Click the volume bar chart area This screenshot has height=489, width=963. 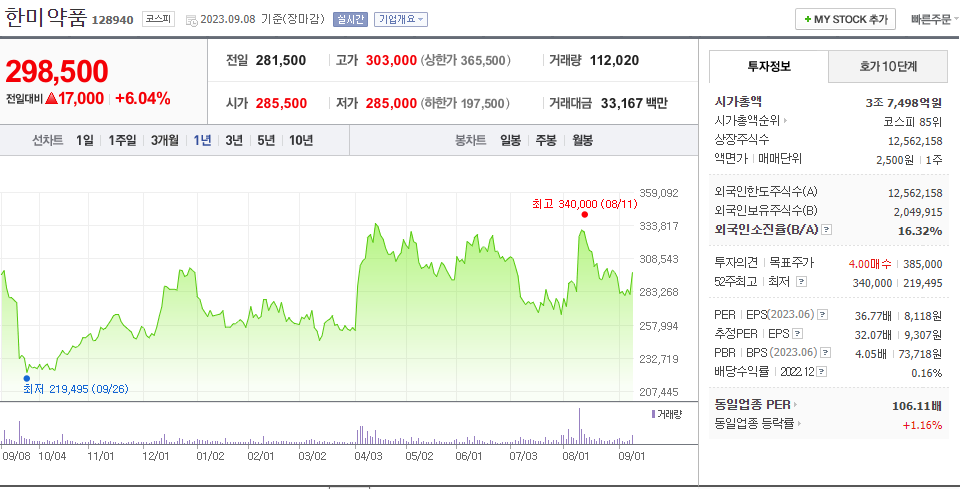pos(317,426)
